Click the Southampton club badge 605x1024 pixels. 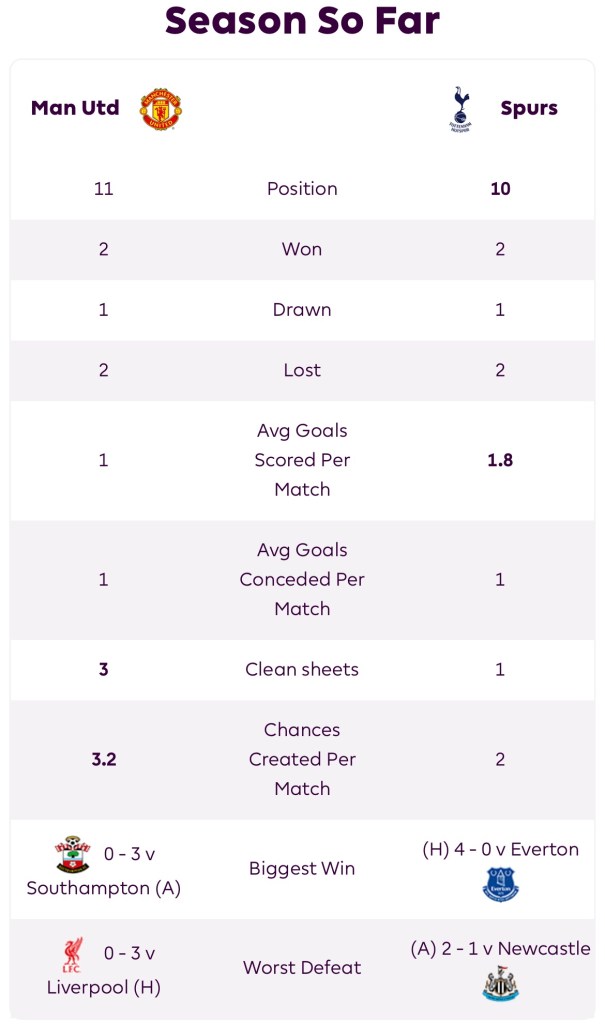click(x=73, y=855)
